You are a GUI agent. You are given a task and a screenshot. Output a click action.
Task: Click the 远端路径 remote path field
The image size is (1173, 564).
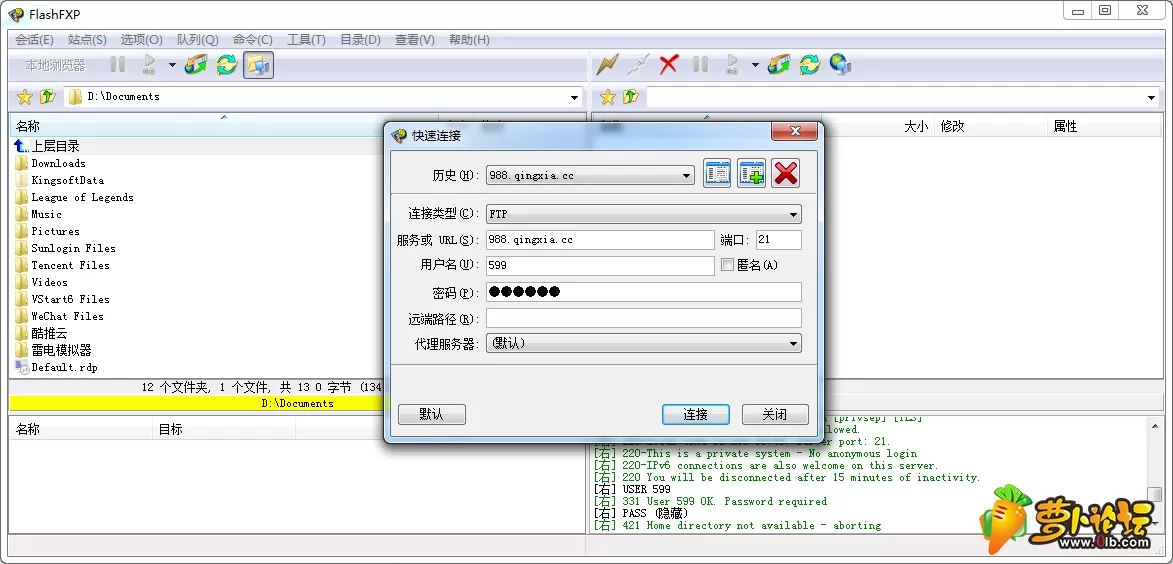(643, 318)
